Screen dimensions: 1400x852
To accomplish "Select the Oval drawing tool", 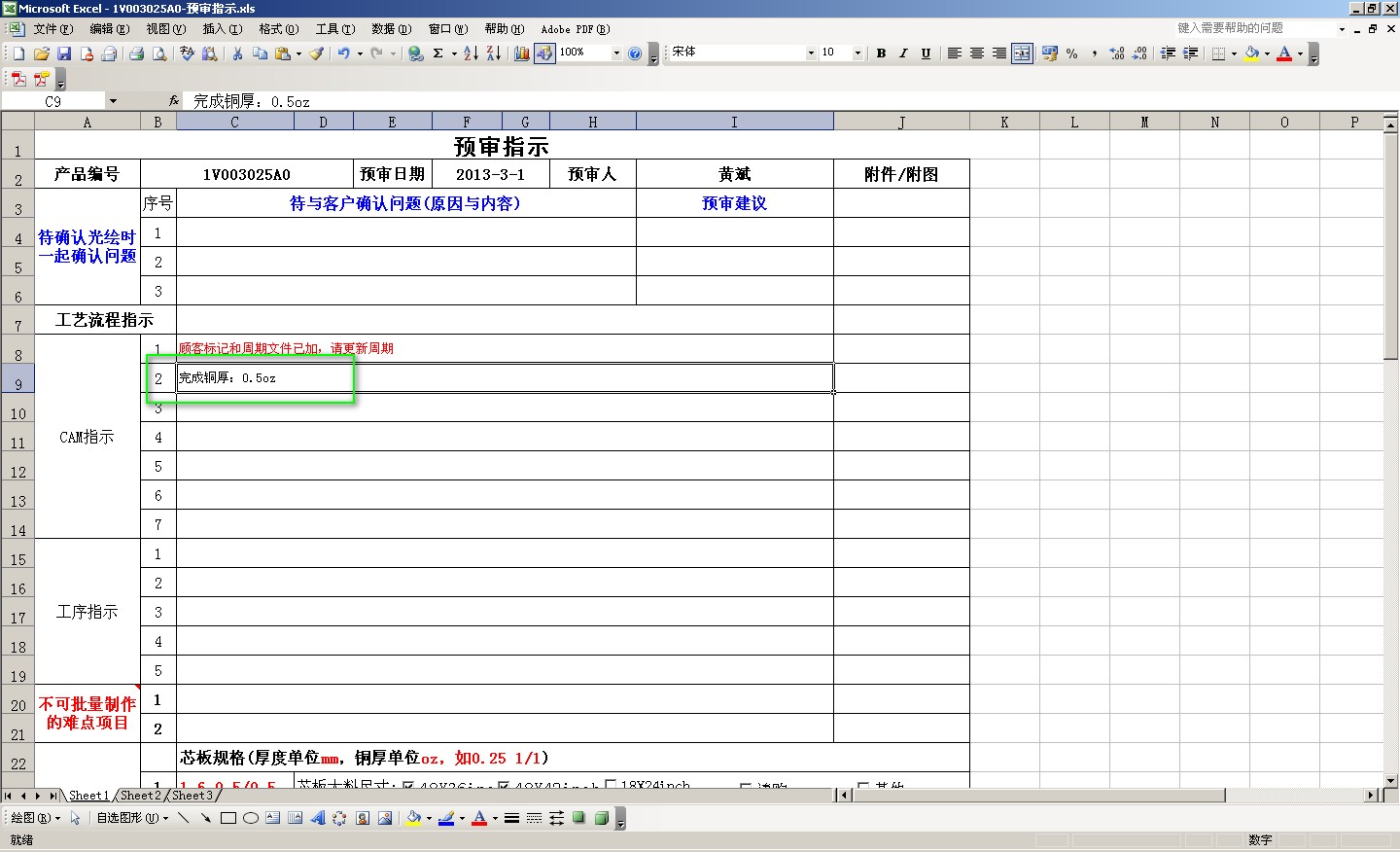I will click(251, 818).
